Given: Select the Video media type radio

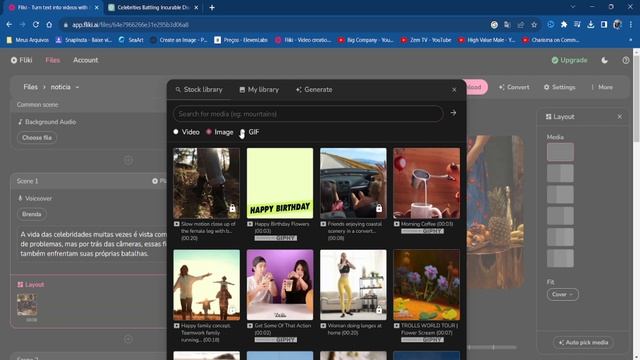Looking at the screenshot, I should coord(176,132).
